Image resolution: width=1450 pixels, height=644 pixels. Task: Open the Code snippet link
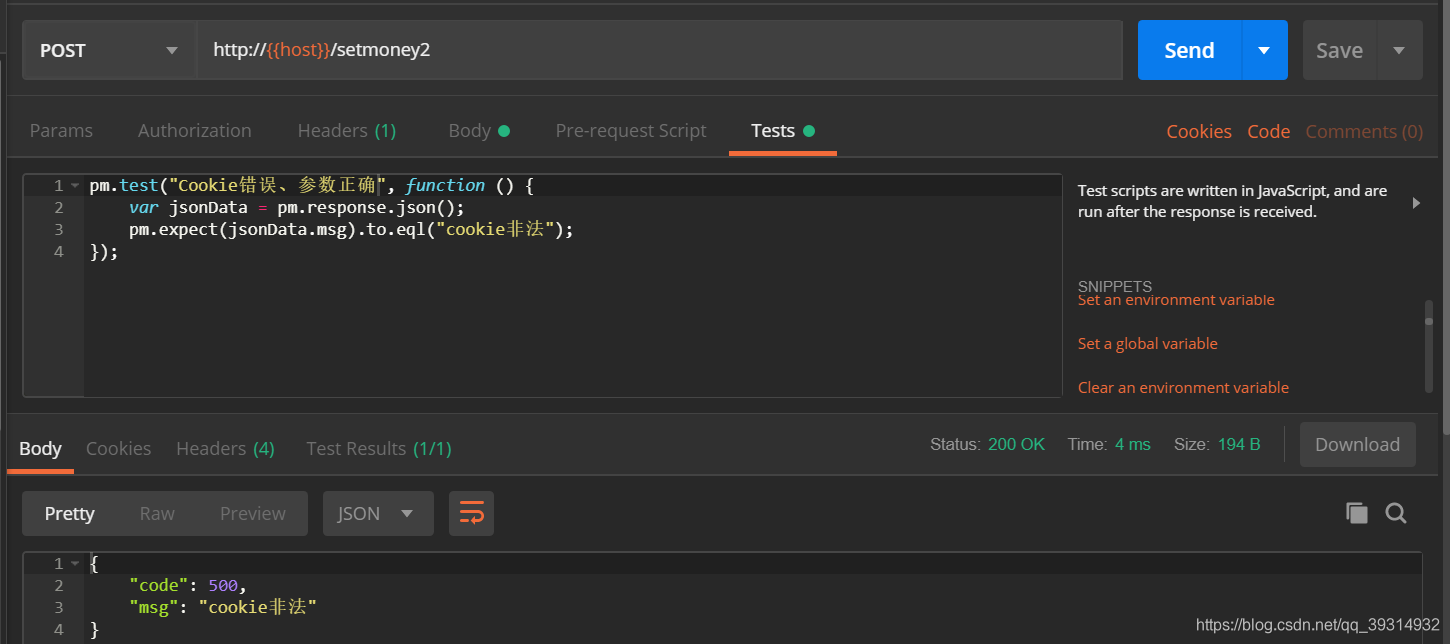pos(1269,132)
